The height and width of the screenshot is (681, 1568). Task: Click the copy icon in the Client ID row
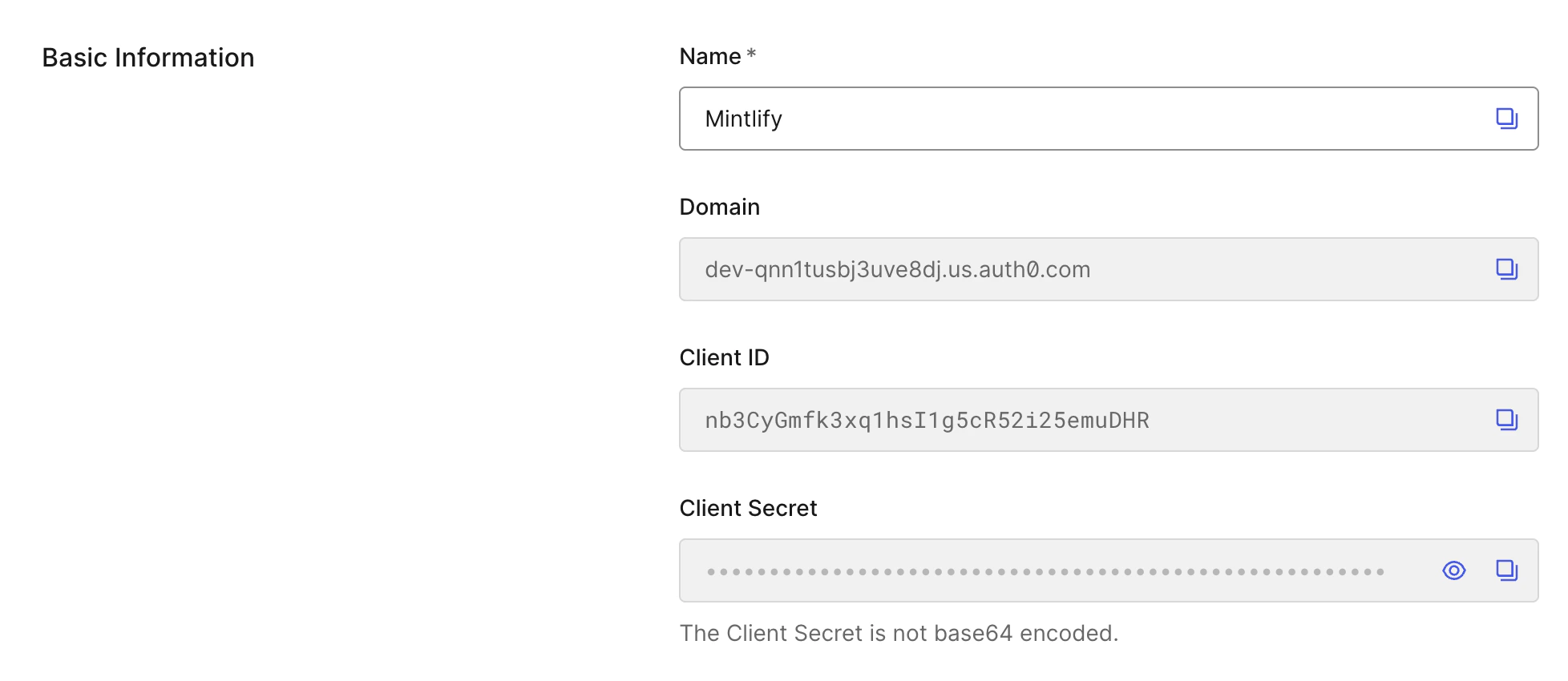(1506, 419)
